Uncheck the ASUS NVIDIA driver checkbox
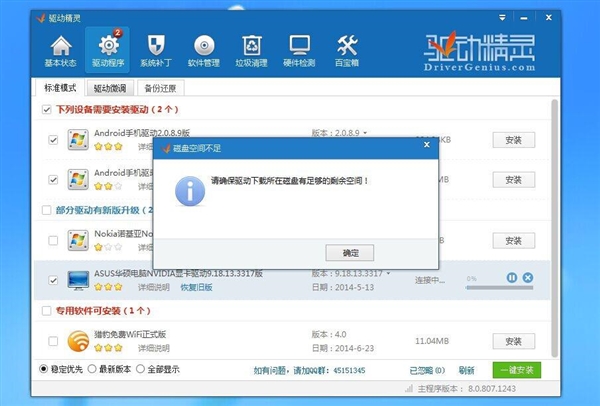 [x=53, y=280]
